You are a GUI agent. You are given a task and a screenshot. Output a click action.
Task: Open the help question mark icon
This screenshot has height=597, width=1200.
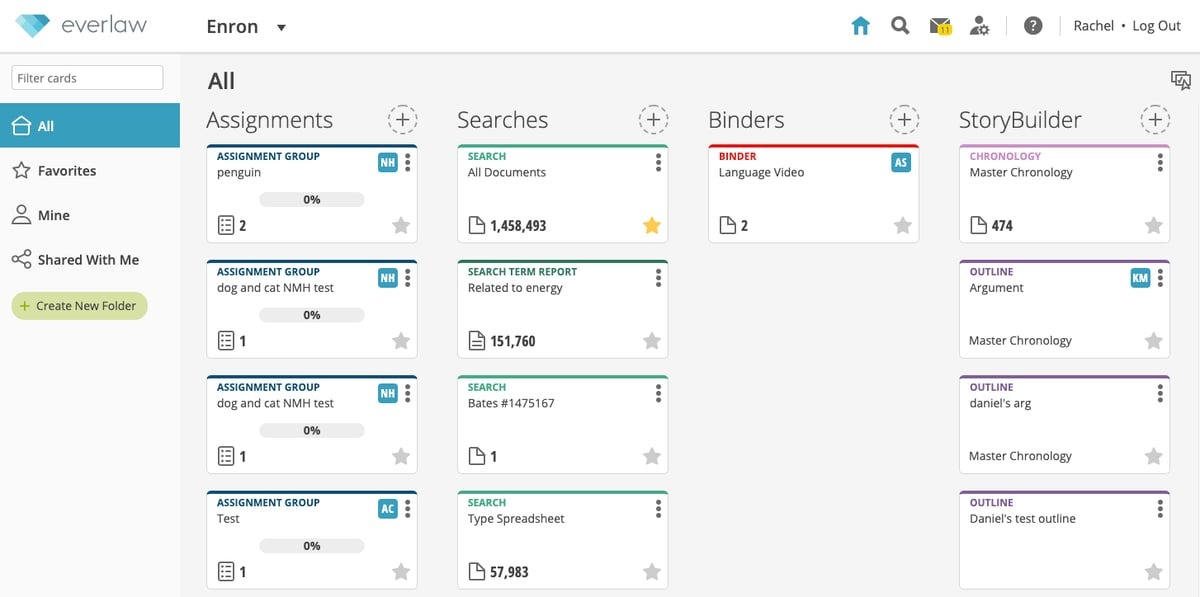pyautogui.click(x=1034, y=27)
